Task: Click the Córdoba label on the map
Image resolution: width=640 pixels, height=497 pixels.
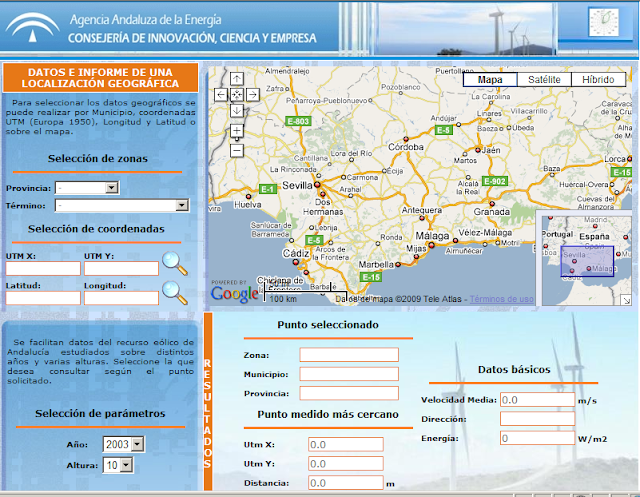Action: (x=406, y=147)
